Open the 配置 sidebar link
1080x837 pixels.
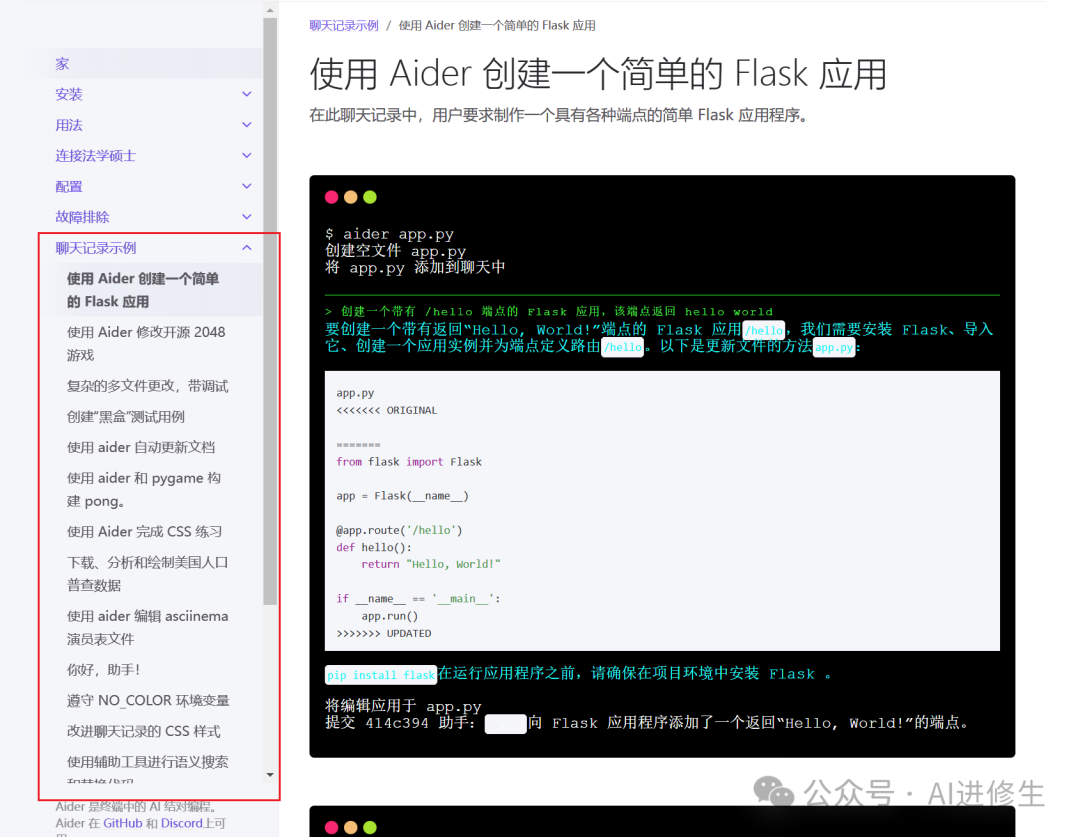(69, 186)
